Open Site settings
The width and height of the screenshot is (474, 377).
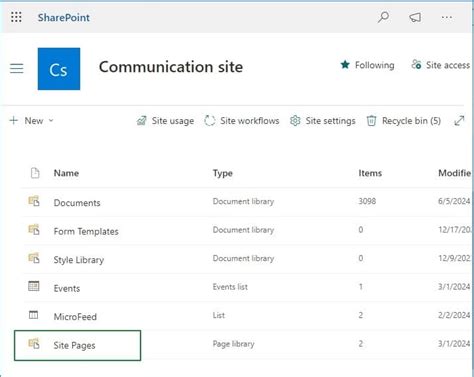pos(330,121)
